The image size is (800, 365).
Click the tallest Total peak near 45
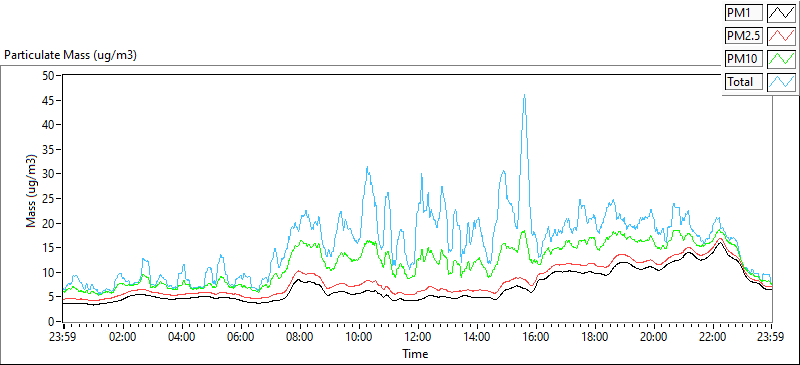tap(524, 95)
